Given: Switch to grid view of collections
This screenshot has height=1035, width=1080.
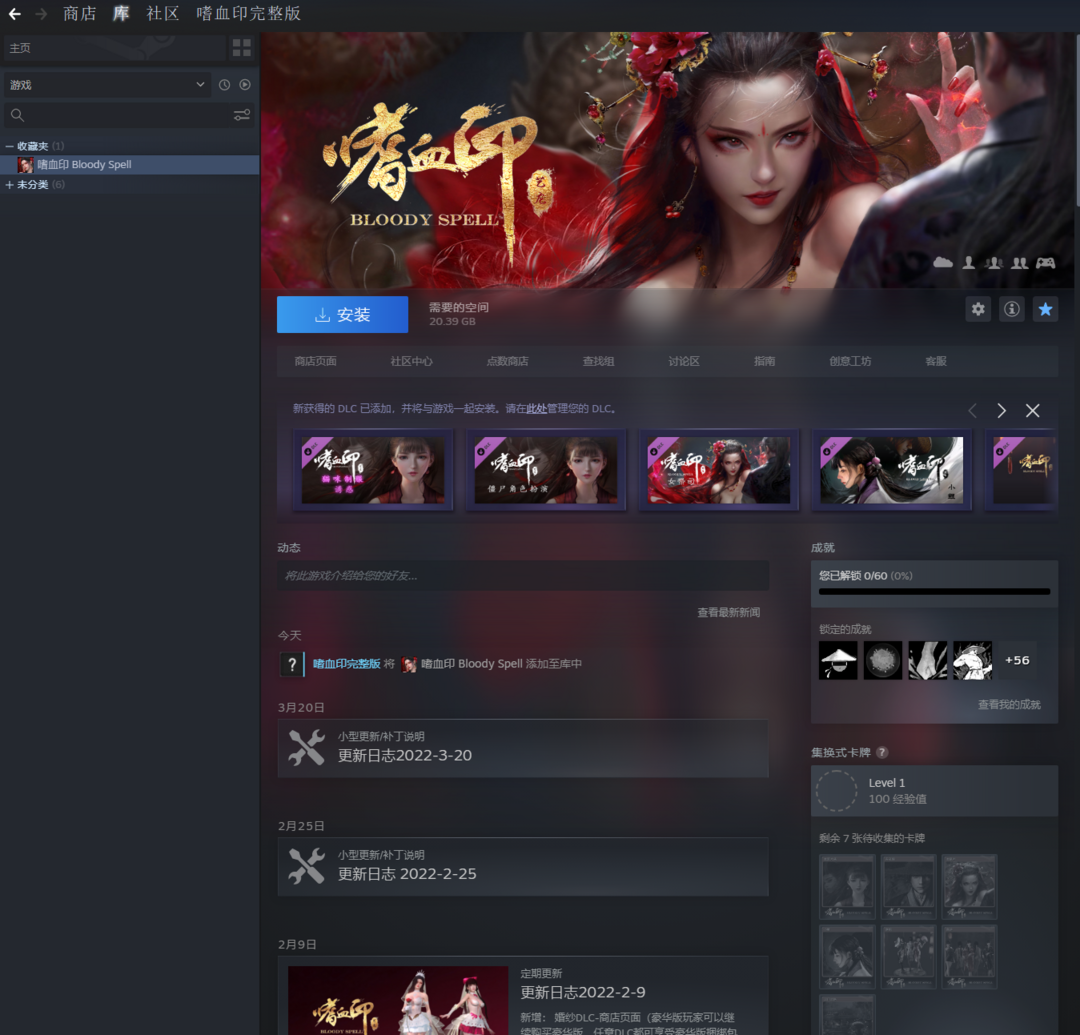Looking at the screenshot, I should point(242,48).
